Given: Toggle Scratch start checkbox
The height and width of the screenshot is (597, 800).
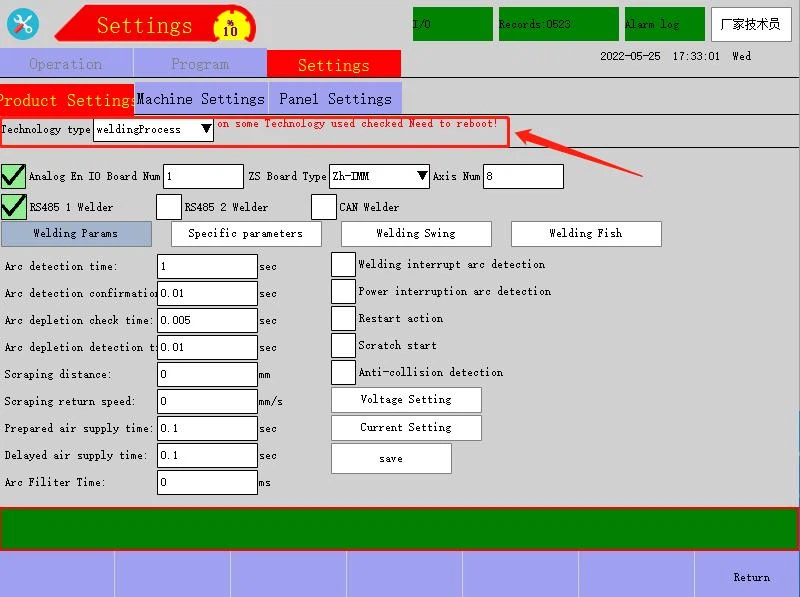Looking at the screenshot, I should [343, 345].
